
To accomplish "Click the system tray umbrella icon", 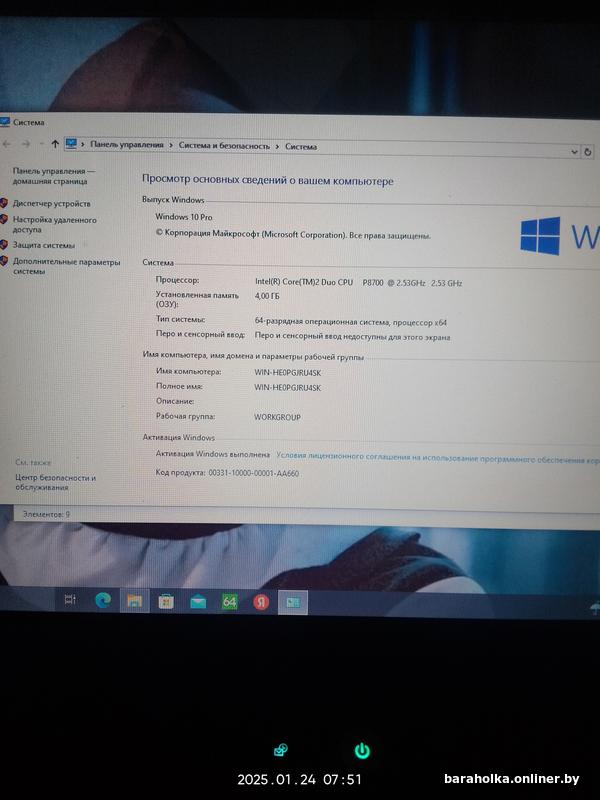I will point(594,608).
